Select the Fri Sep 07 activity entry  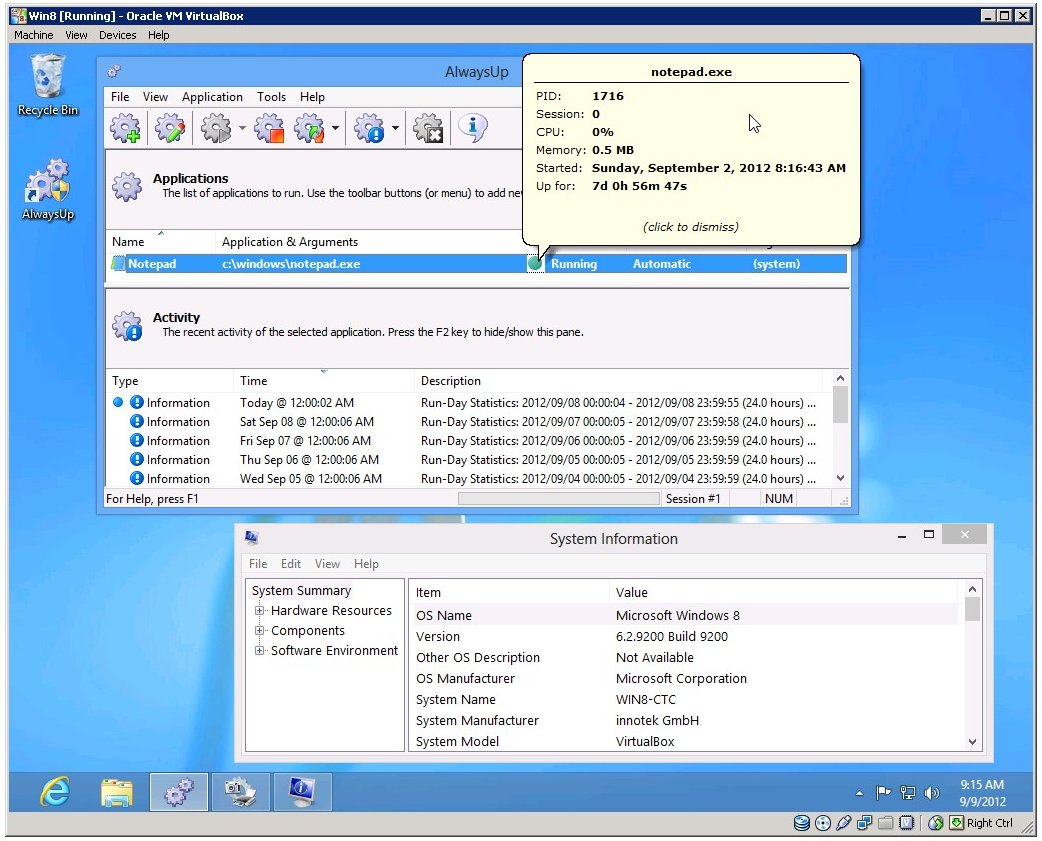point(465,440)
